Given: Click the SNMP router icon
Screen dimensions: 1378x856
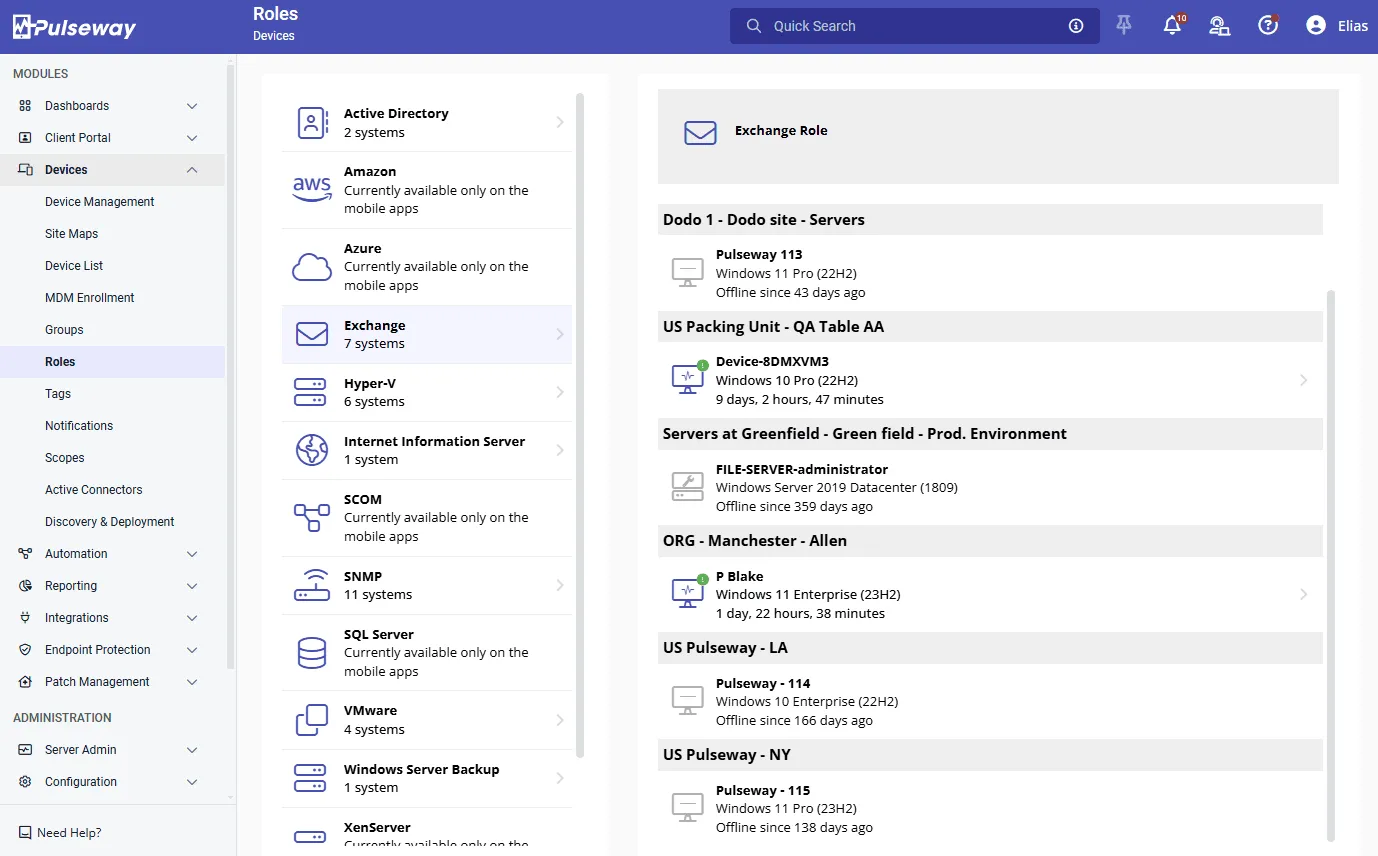Looking at the screenshot, I should (312, 585).
